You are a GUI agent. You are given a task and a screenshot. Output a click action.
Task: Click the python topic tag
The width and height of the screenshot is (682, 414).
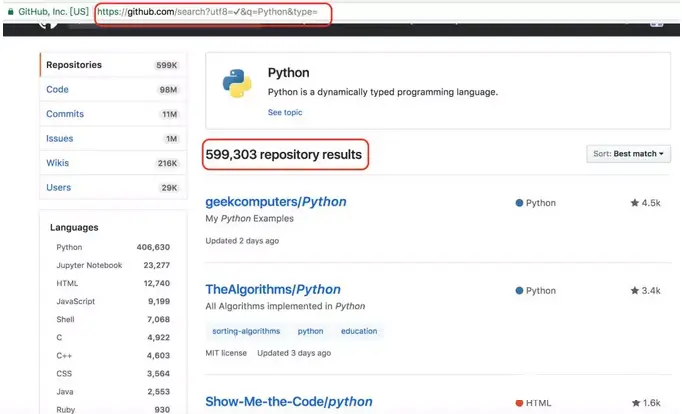tap(311, 331)
